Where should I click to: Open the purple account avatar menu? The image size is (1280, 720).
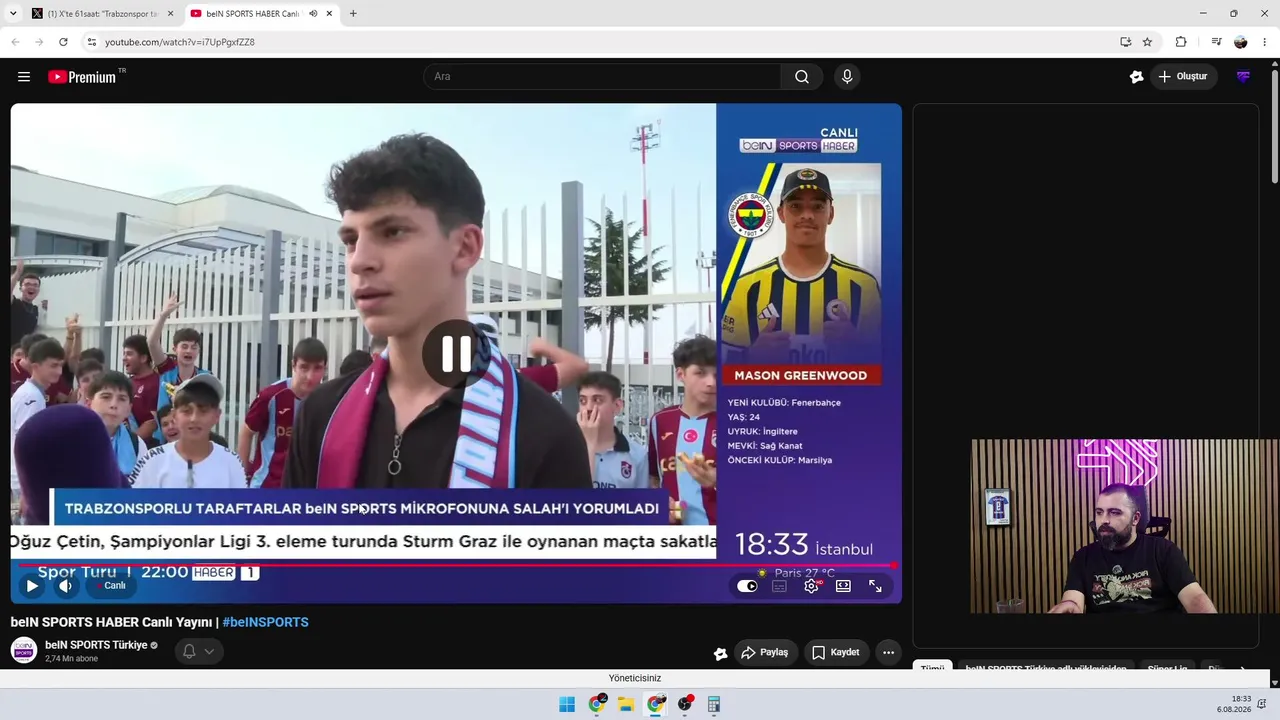coord(1243,77)
